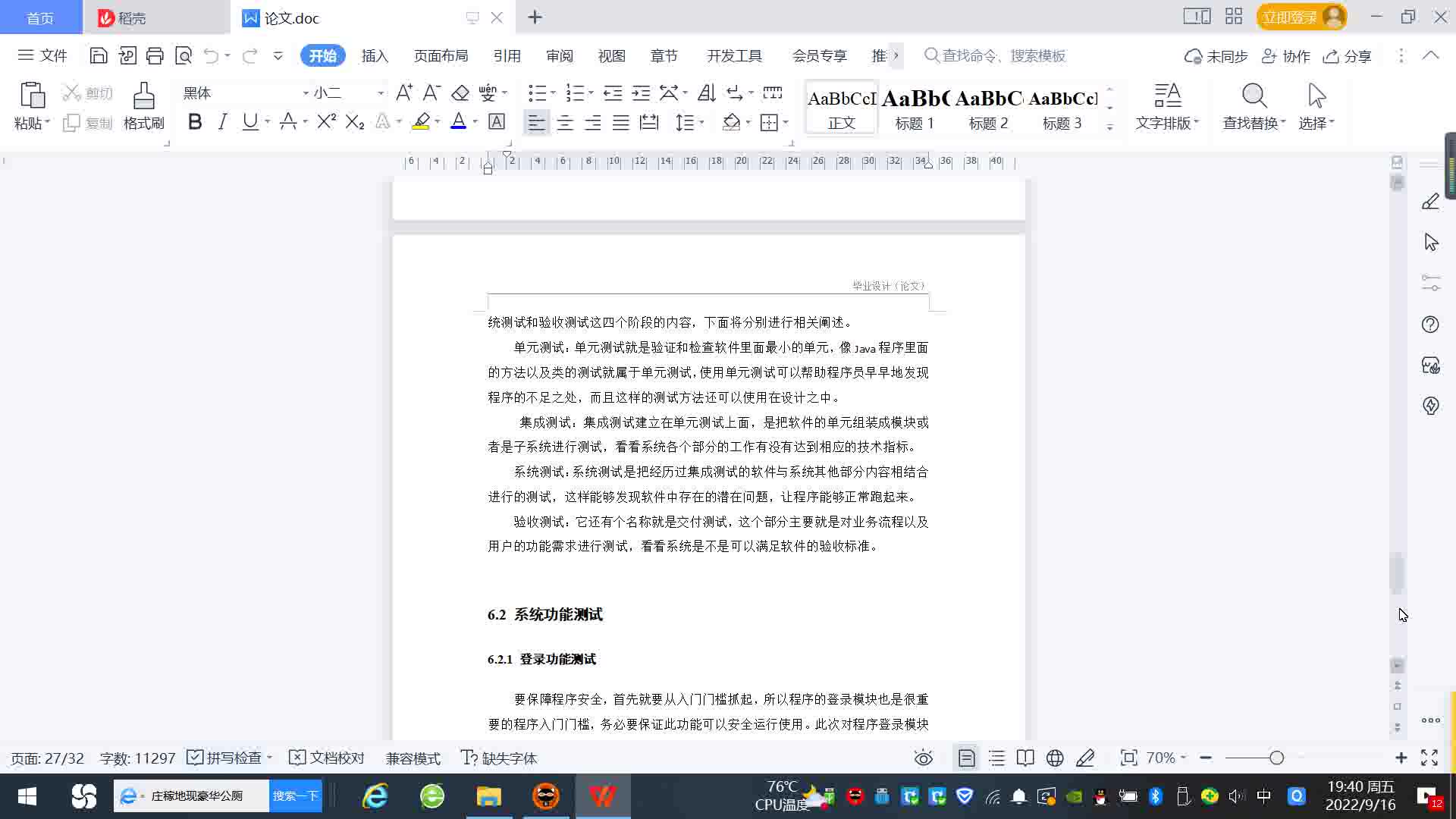The width and height of the screenshot is (1456, 819).
Task: Open highlight color dropdown arrow
Action: click(437, 121)
